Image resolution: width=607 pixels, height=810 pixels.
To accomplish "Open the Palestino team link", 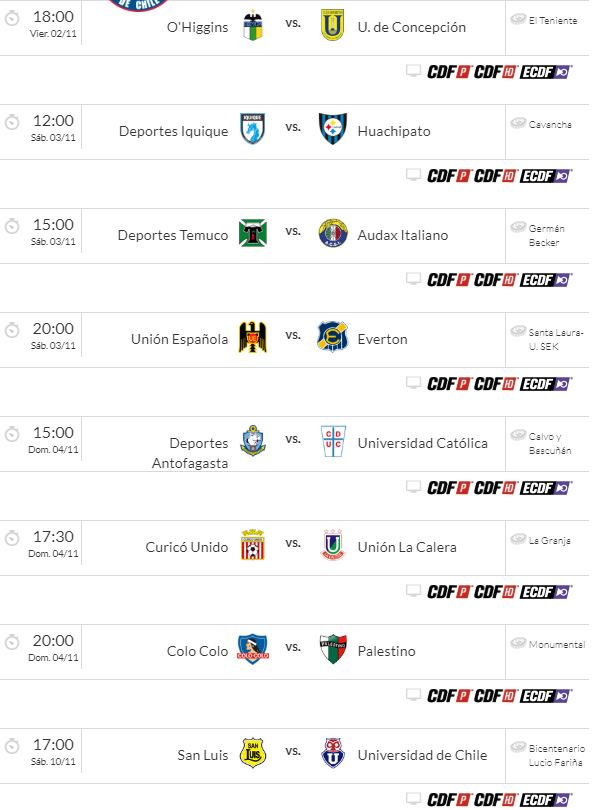I will tap(386, 651).
